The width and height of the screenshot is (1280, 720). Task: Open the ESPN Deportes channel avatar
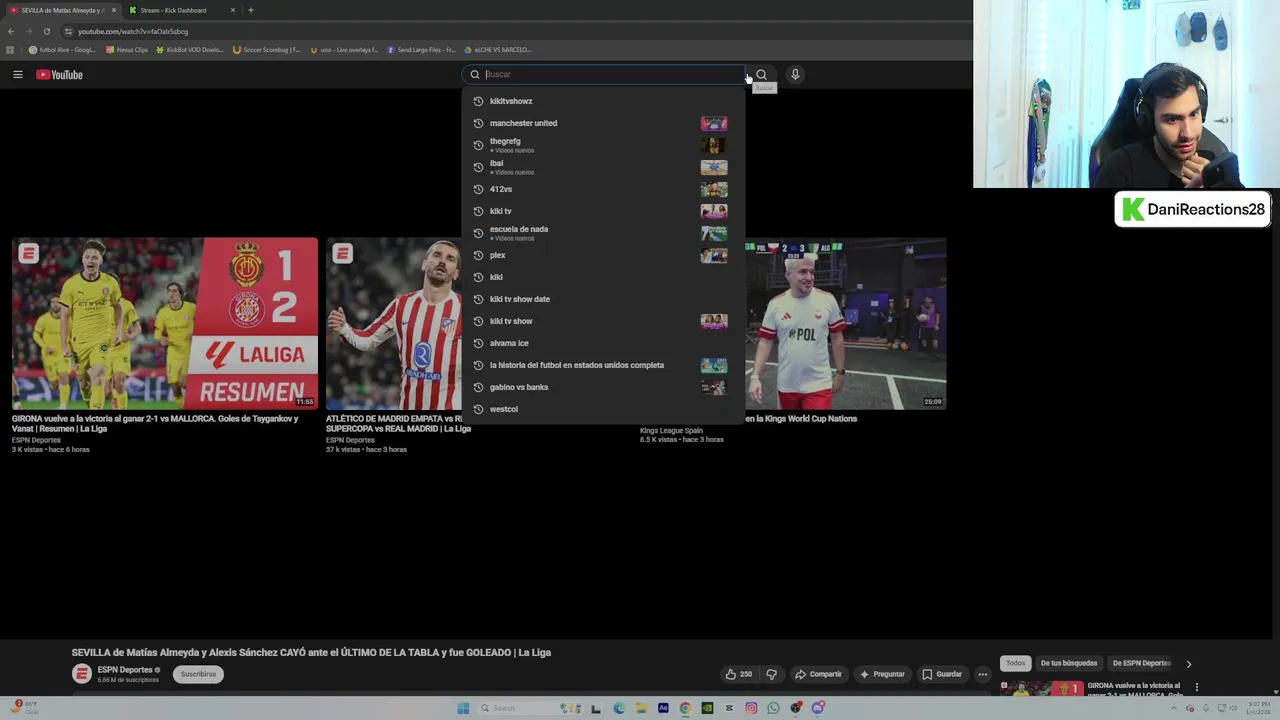82,674
